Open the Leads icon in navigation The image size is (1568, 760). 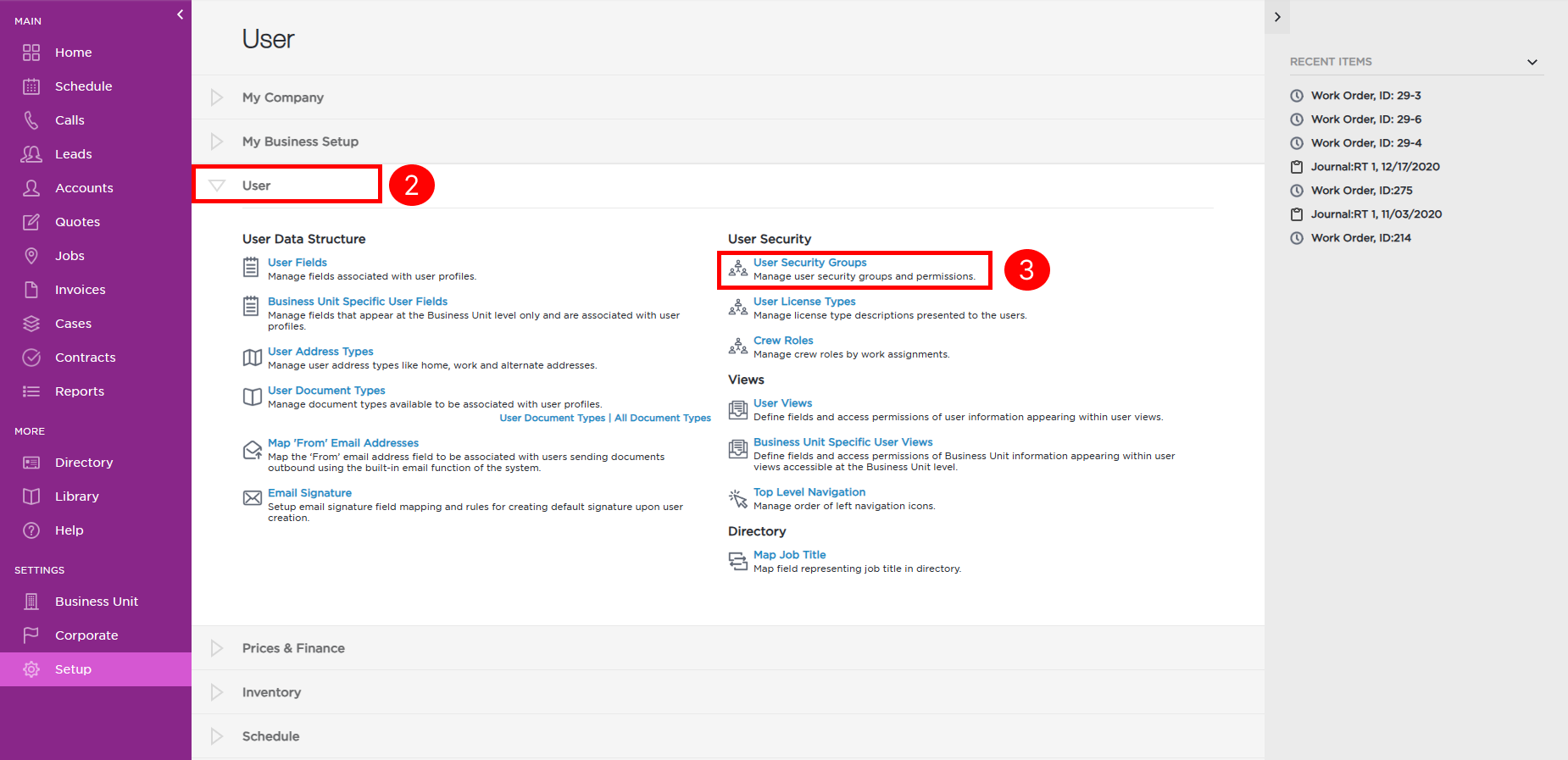tap(31, 154)
